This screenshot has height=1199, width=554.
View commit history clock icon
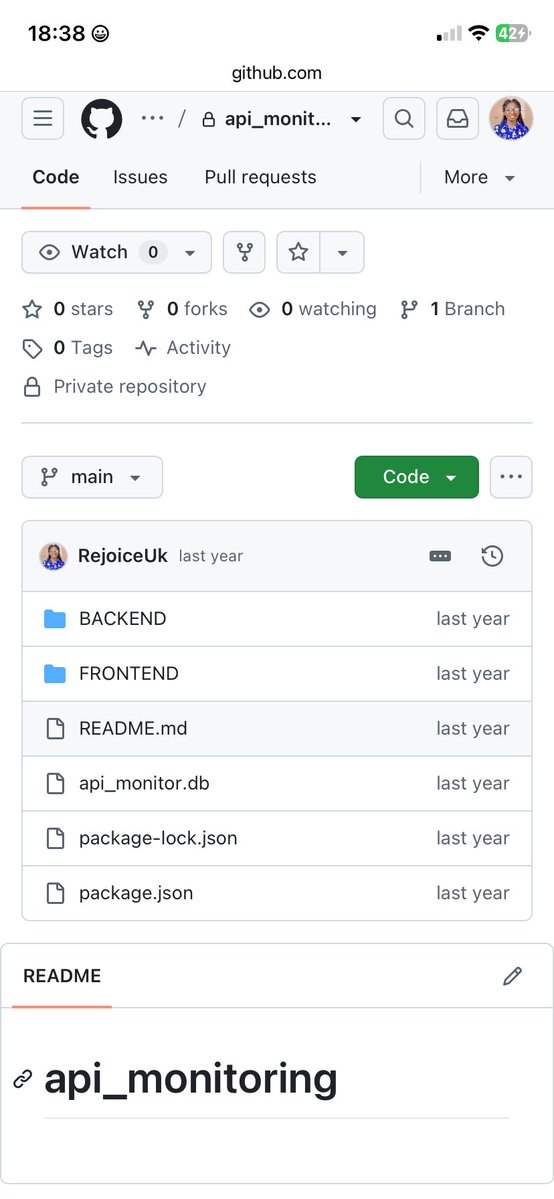point(492,556)
